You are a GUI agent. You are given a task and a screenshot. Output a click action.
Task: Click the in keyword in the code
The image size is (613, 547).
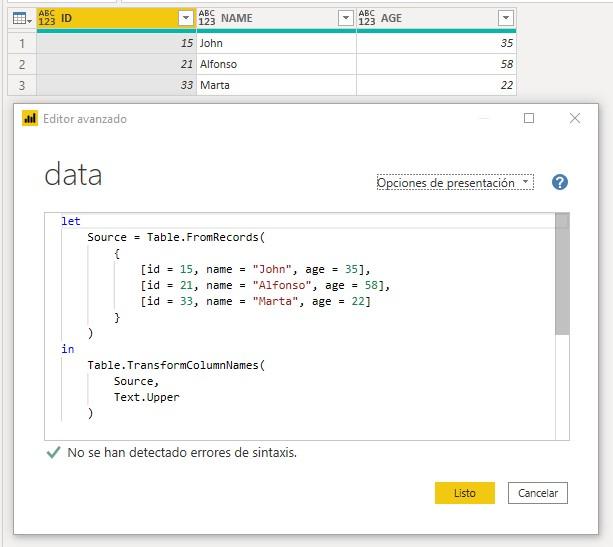(68, 349)
